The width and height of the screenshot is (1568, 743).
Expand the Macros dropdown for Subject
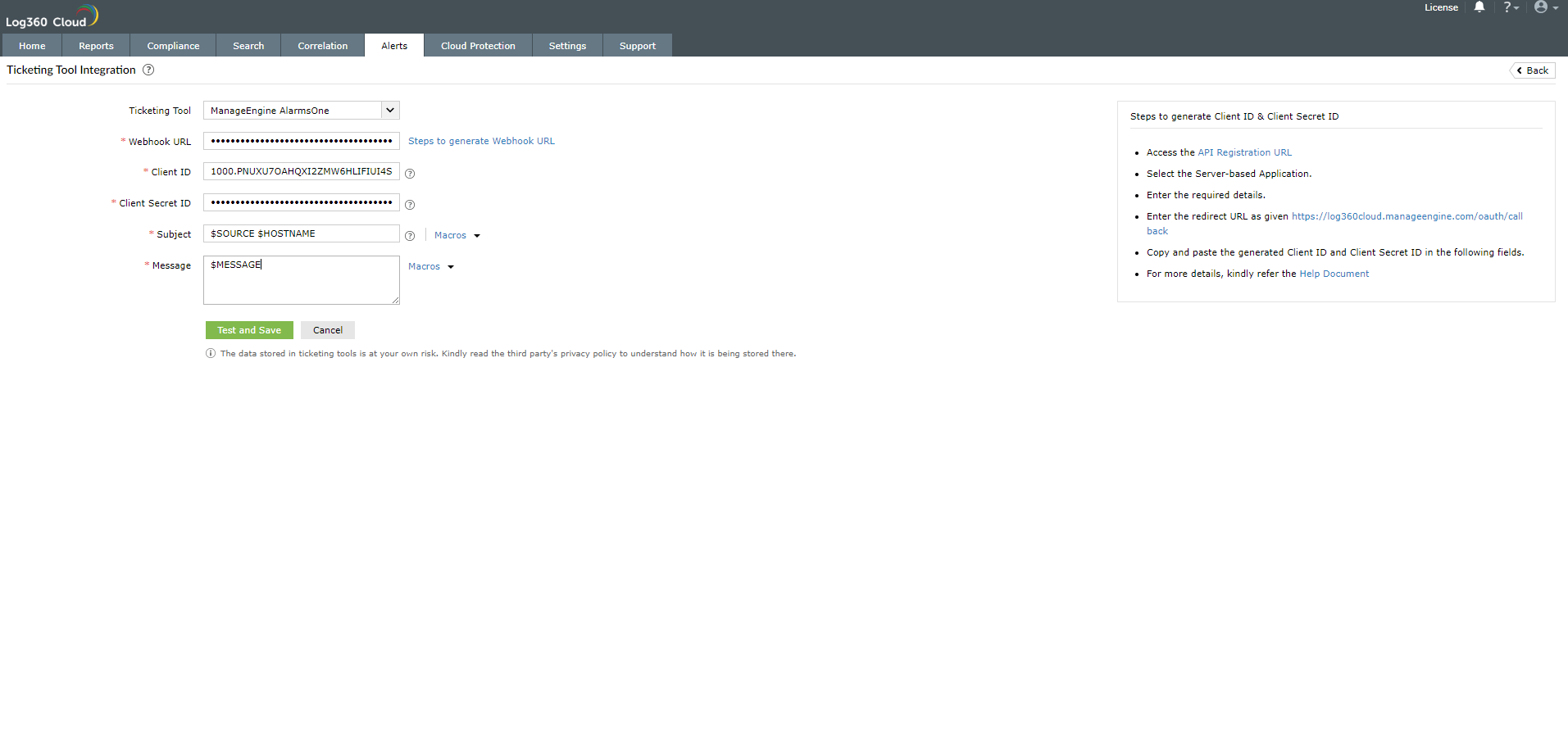[457, 235]
